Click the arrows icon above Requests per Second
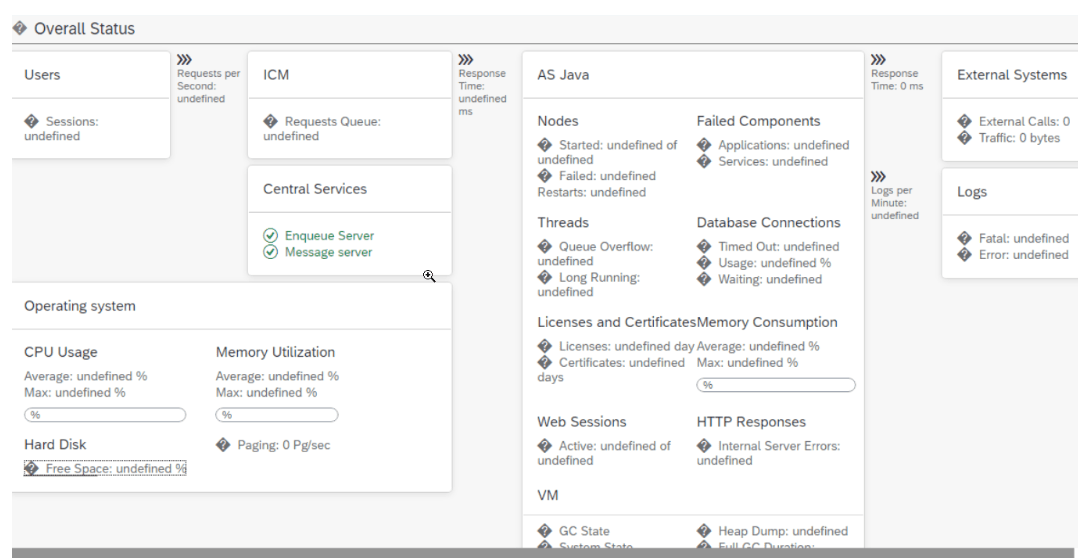This screenshot has width=1078, height=558. [184, 60]
